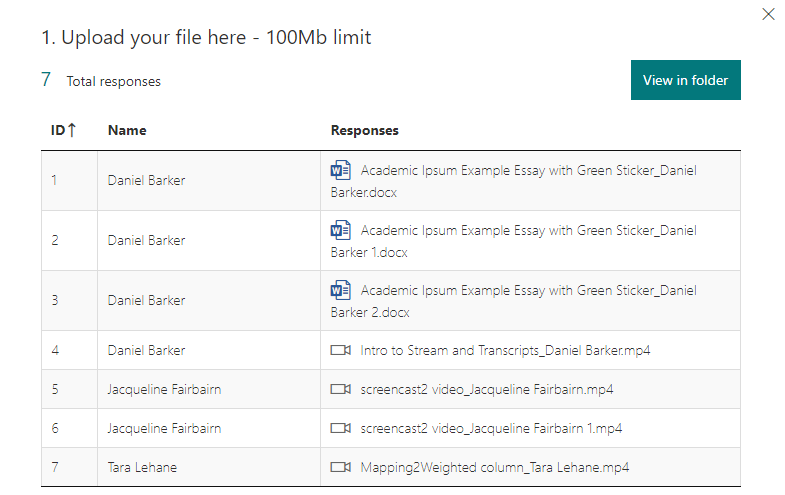The image size is (785, 495).
Task: Click the Name column header
Action: click(x=127, y=131)
